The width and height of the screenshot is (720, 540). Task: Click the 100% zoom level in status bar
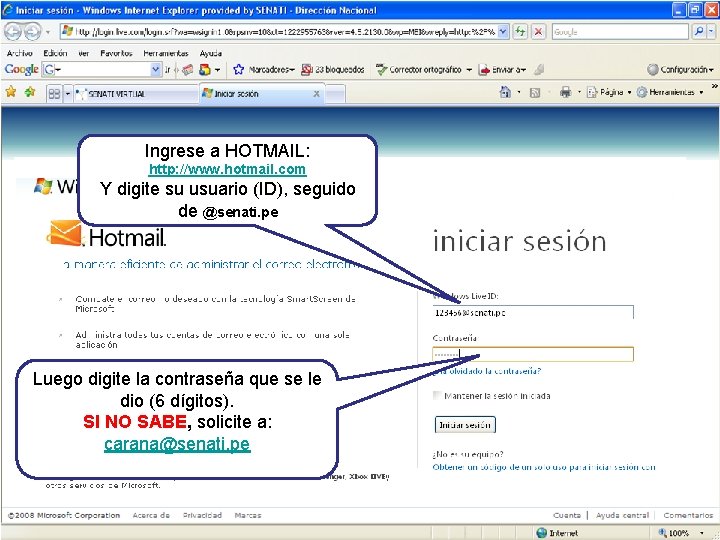678,533
